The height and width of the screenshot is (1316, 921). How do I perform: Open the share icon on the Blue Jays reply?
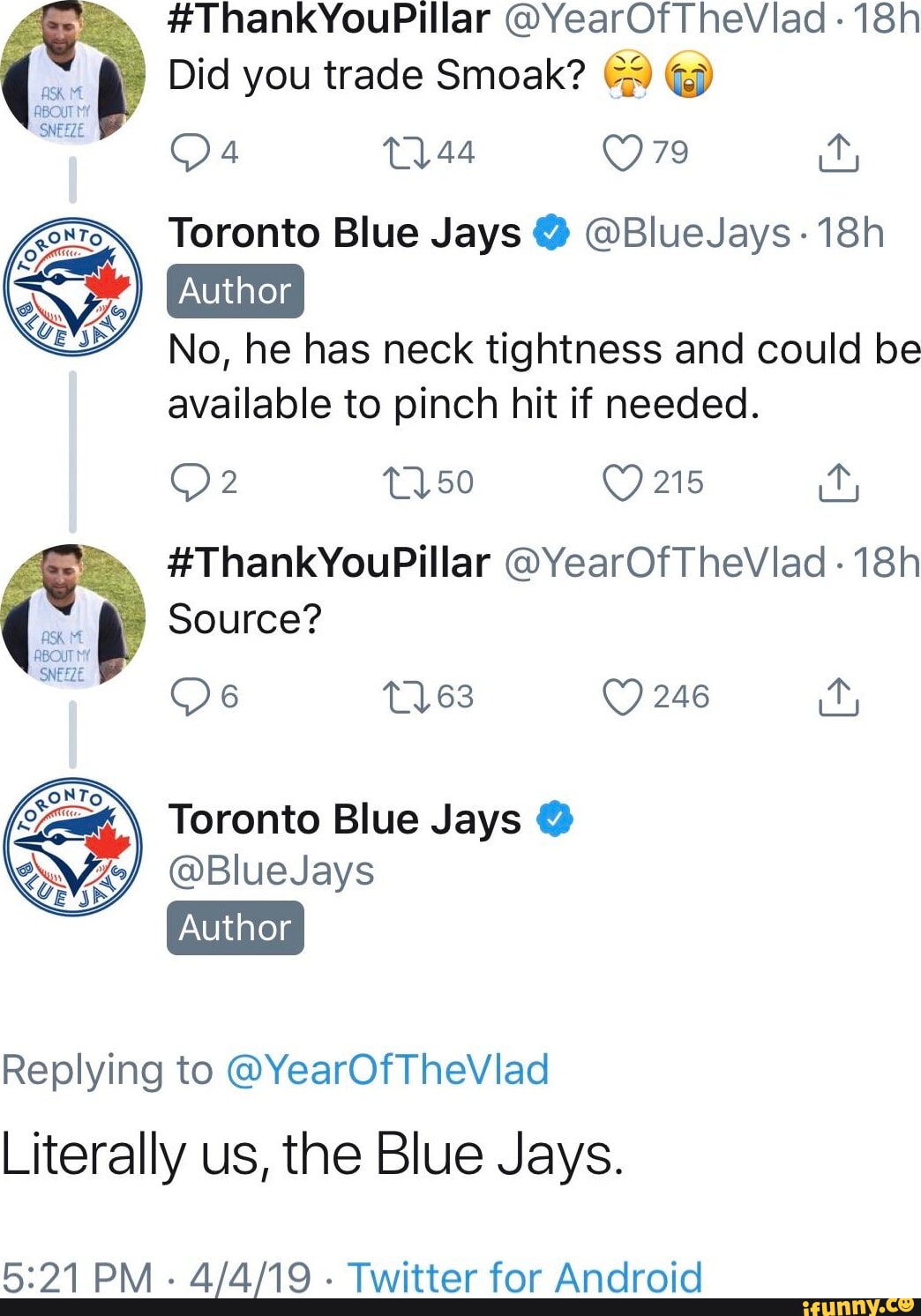click(x=838, y=482)
